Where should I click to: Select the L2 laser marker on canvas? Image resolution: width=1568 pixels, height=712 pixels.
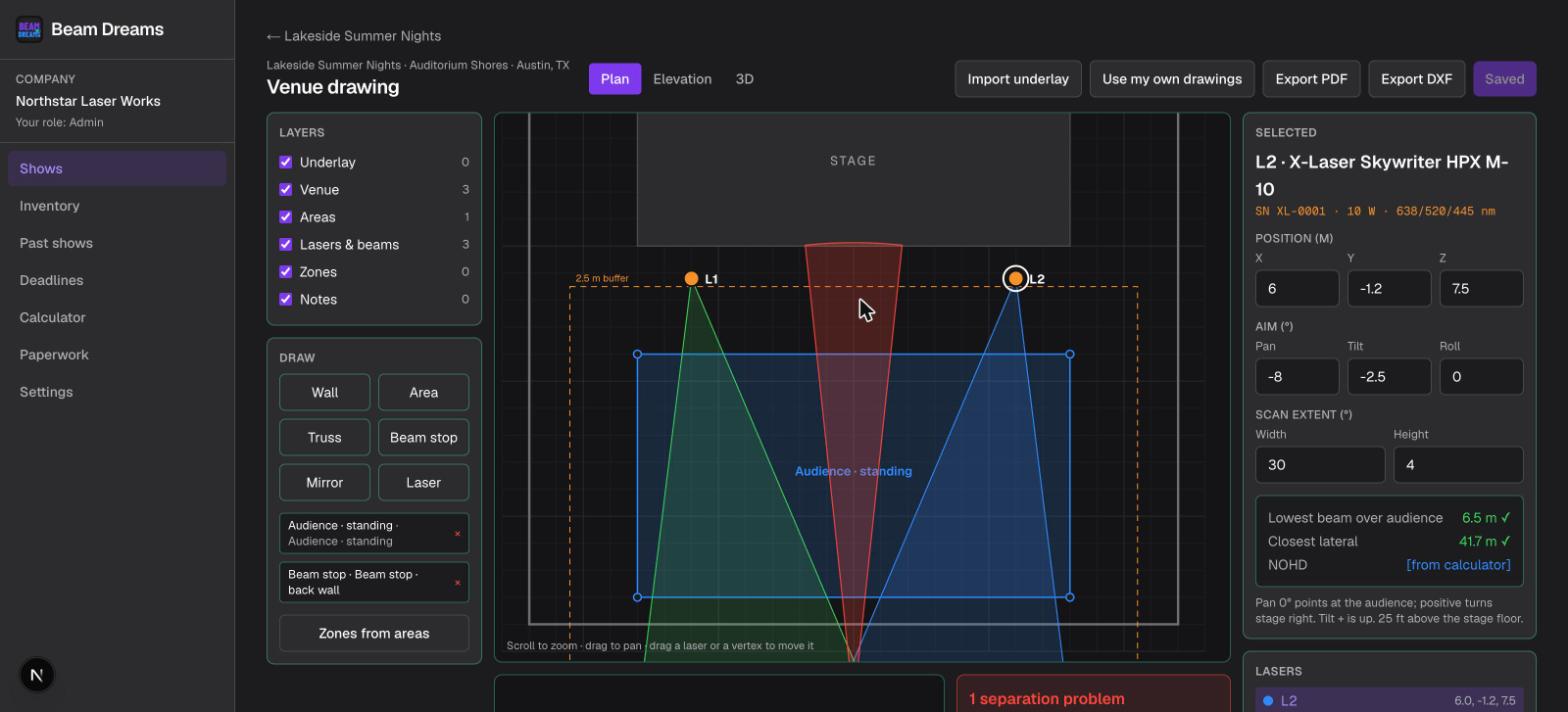click(1016, 278)
